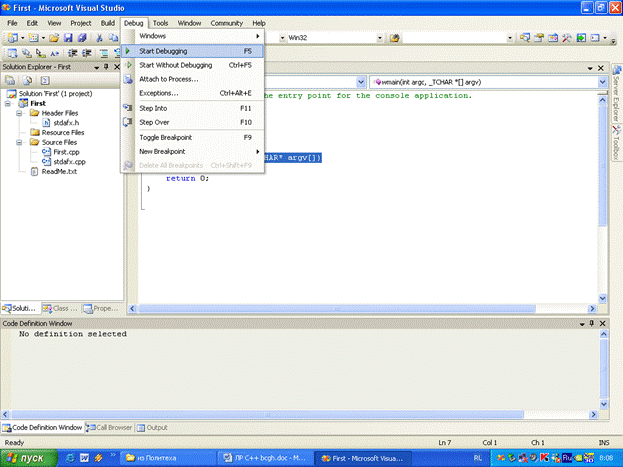Switch to the Output tab

point(152,428)
